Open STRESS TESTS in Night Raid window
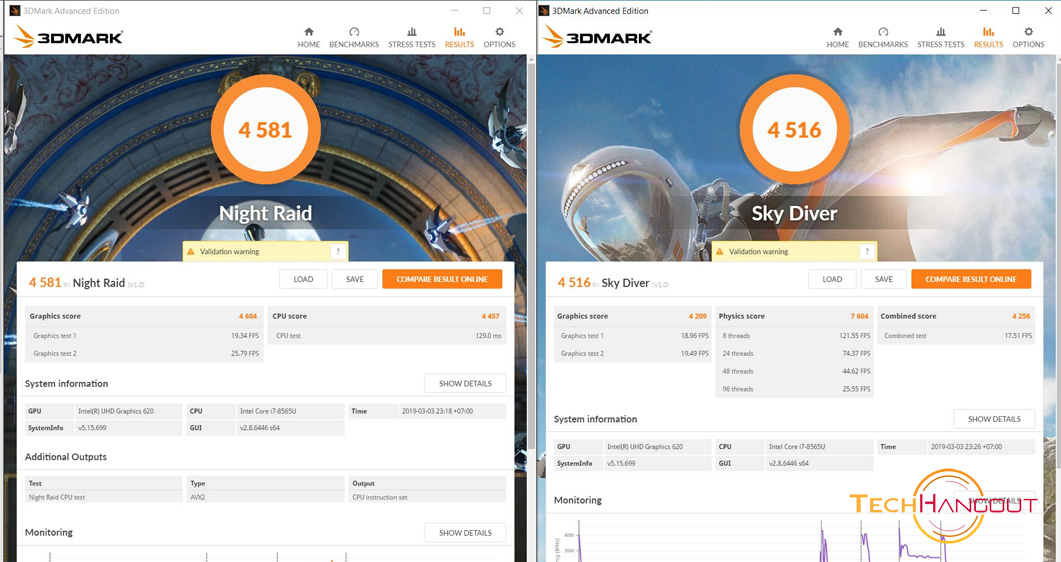The image size is (1061, 562). coord(411,37)
